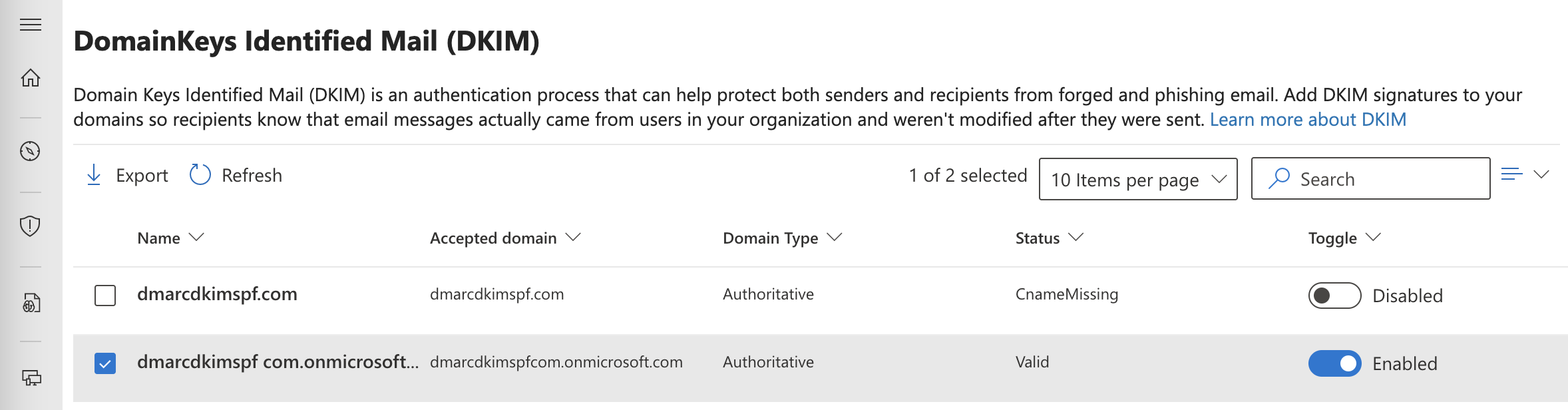
Task: Expand the Status column chevron
Action: [x=1076, y=237]
